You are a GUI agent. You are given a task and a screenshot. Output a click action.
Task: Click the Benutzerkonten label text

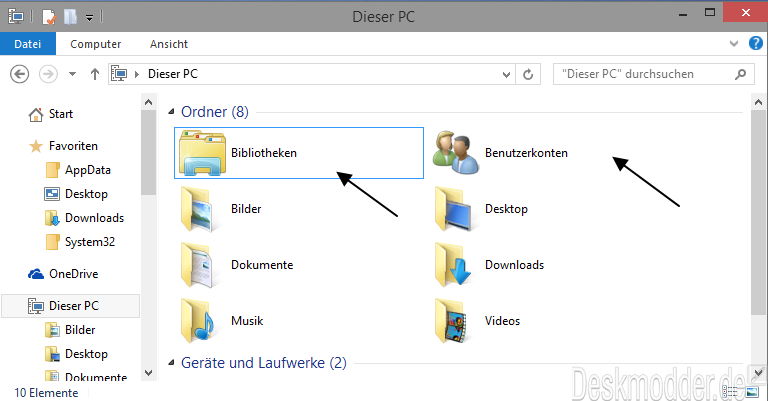526,153
